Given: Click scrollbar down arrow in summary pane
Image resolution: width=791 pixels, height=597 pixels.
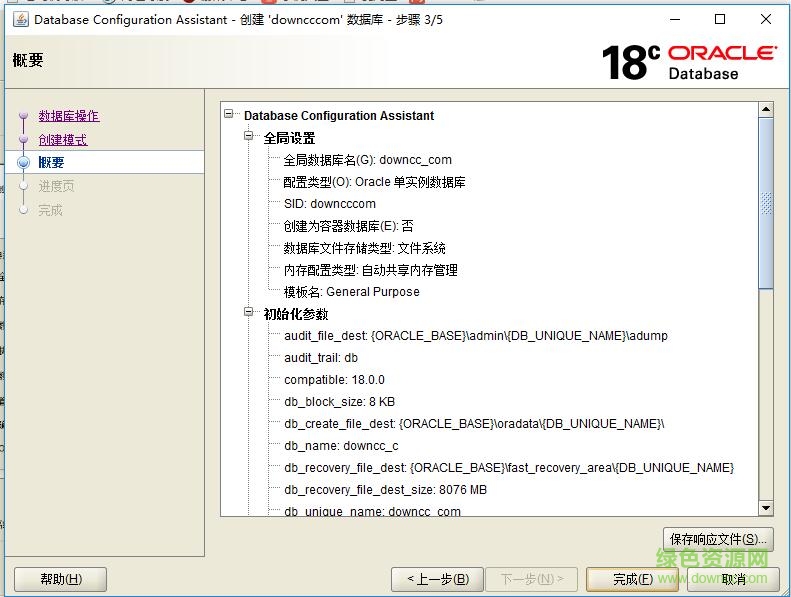Looking at the screenshot, I should [x=766, y=508].
